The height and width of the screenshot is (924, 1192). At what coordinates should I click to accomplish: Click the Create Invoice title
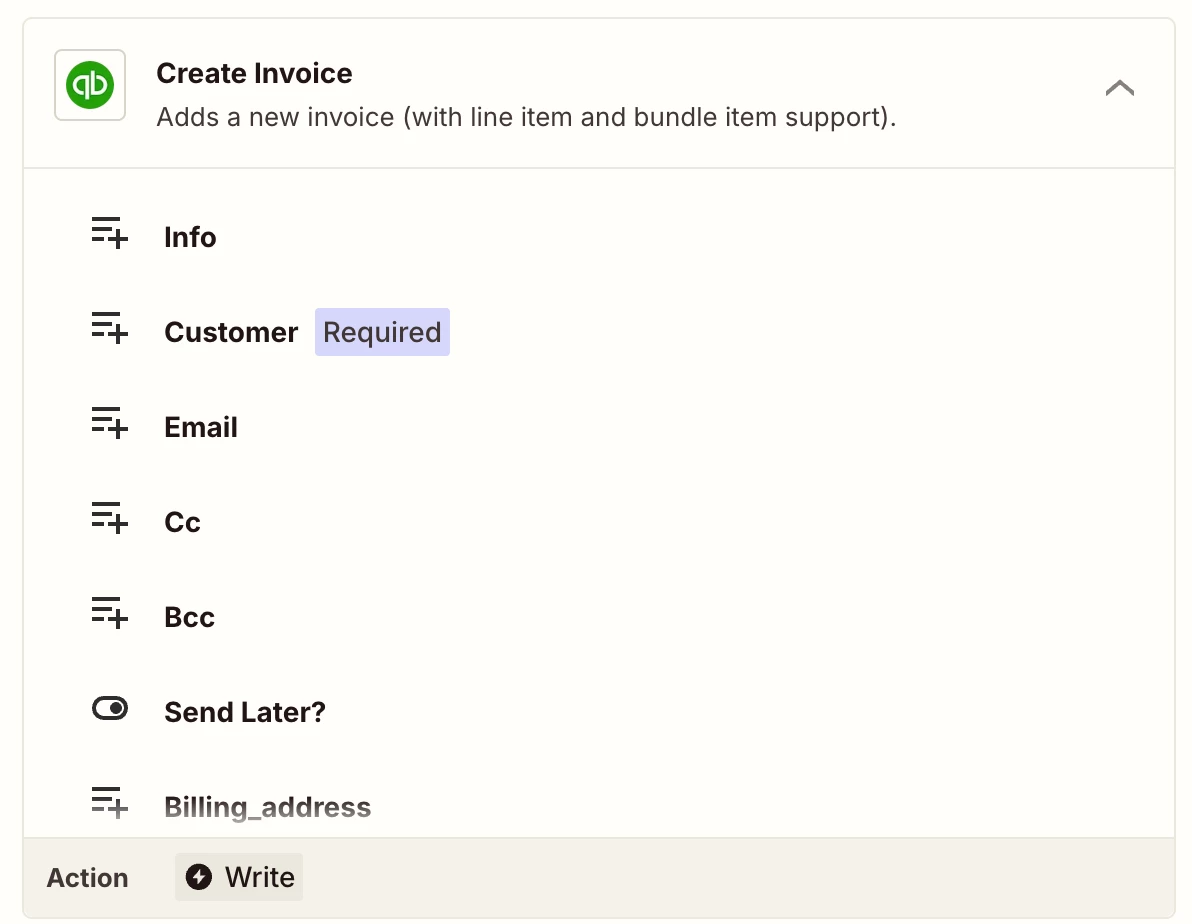[254, 73]
